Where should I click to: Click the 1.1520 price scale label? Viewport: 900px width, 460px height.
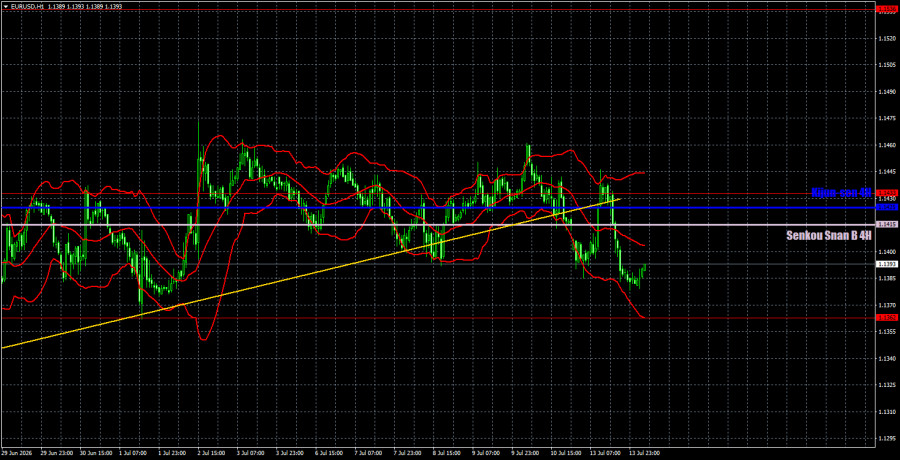pos(886,38)
